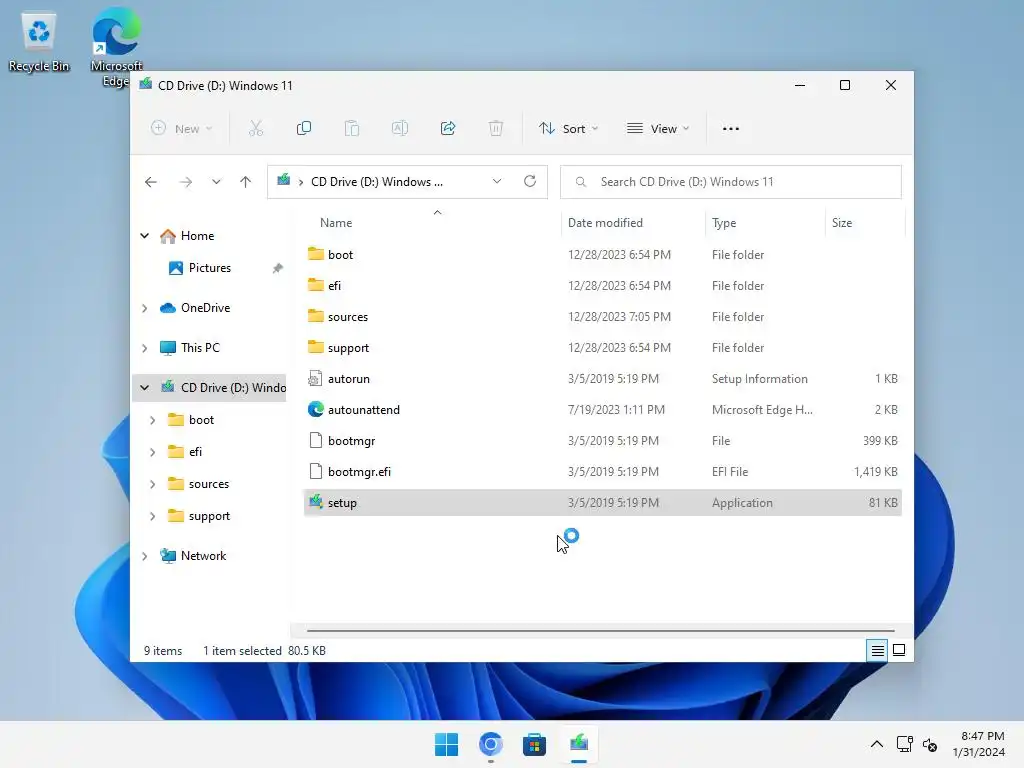Select the bootmgr file

coord(602,441)
